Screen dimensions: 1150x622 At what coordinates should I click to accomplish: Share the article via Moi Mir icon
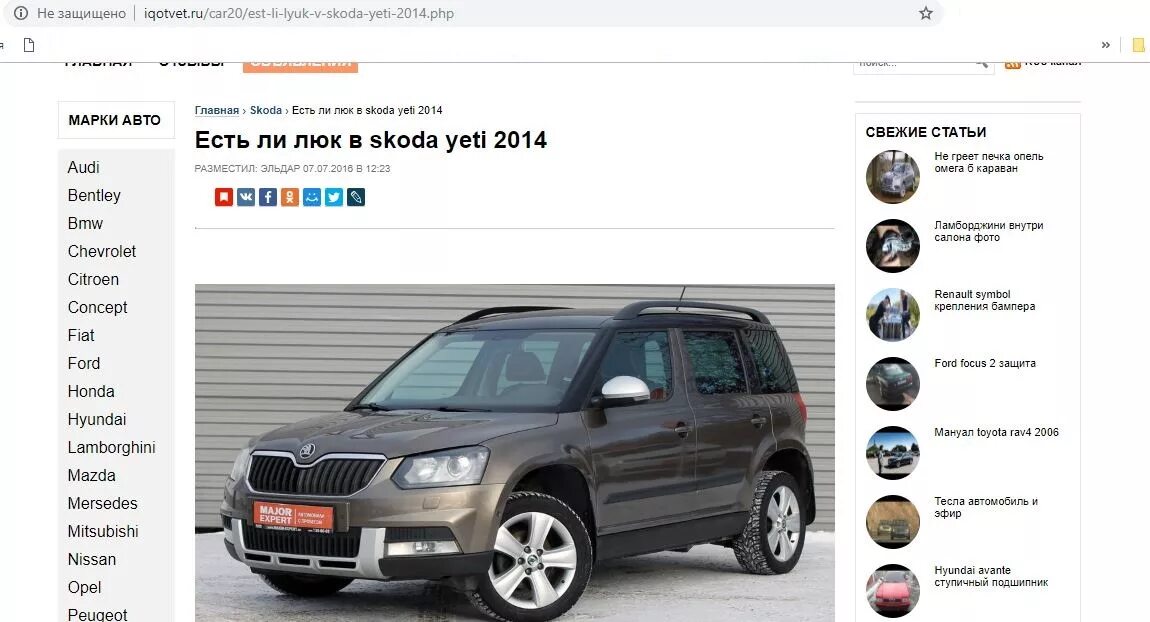click(x=312, y=197)
